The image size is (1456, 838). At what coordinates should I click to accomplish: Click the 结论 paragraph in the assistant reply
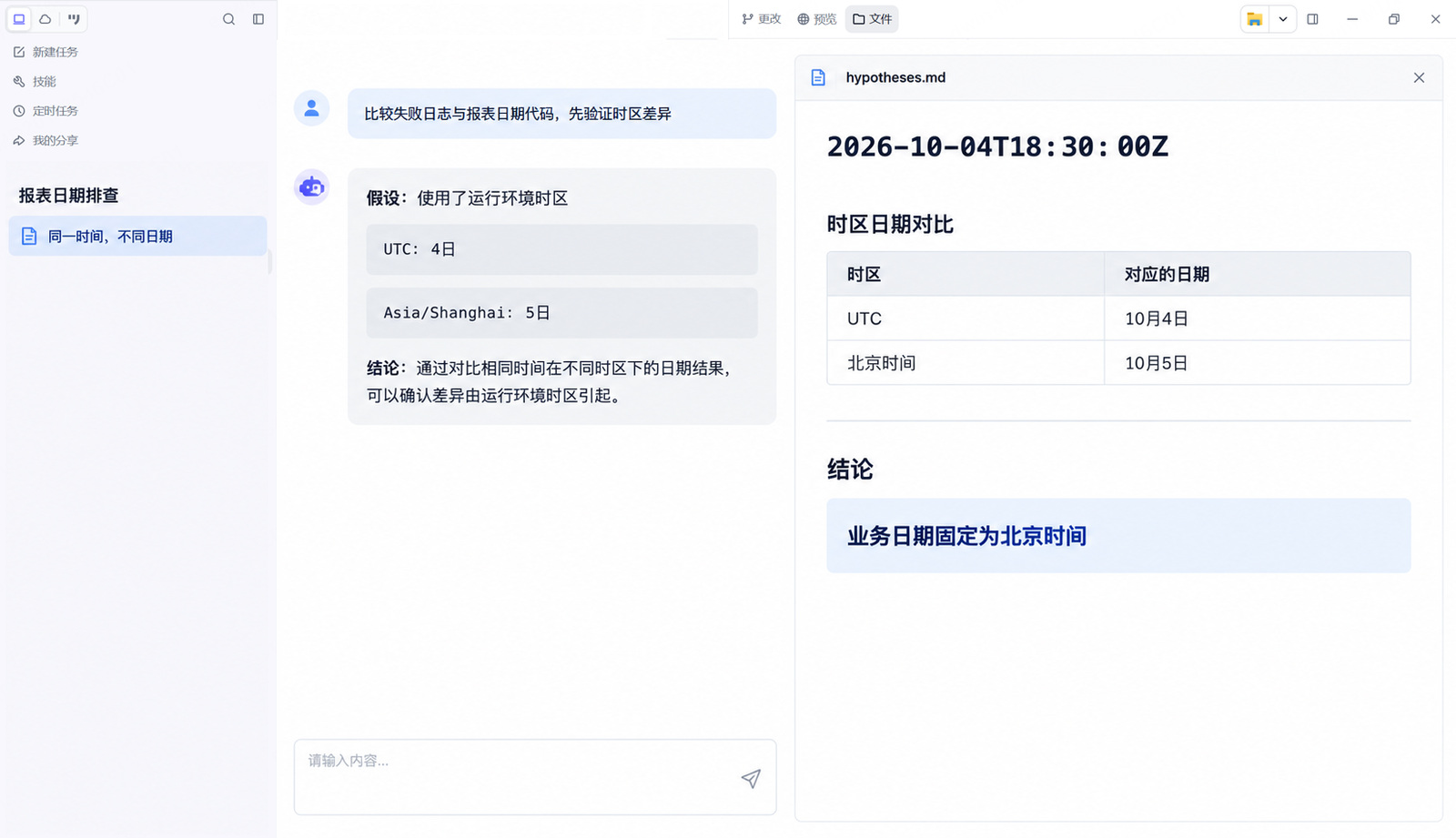coord(549,382)
